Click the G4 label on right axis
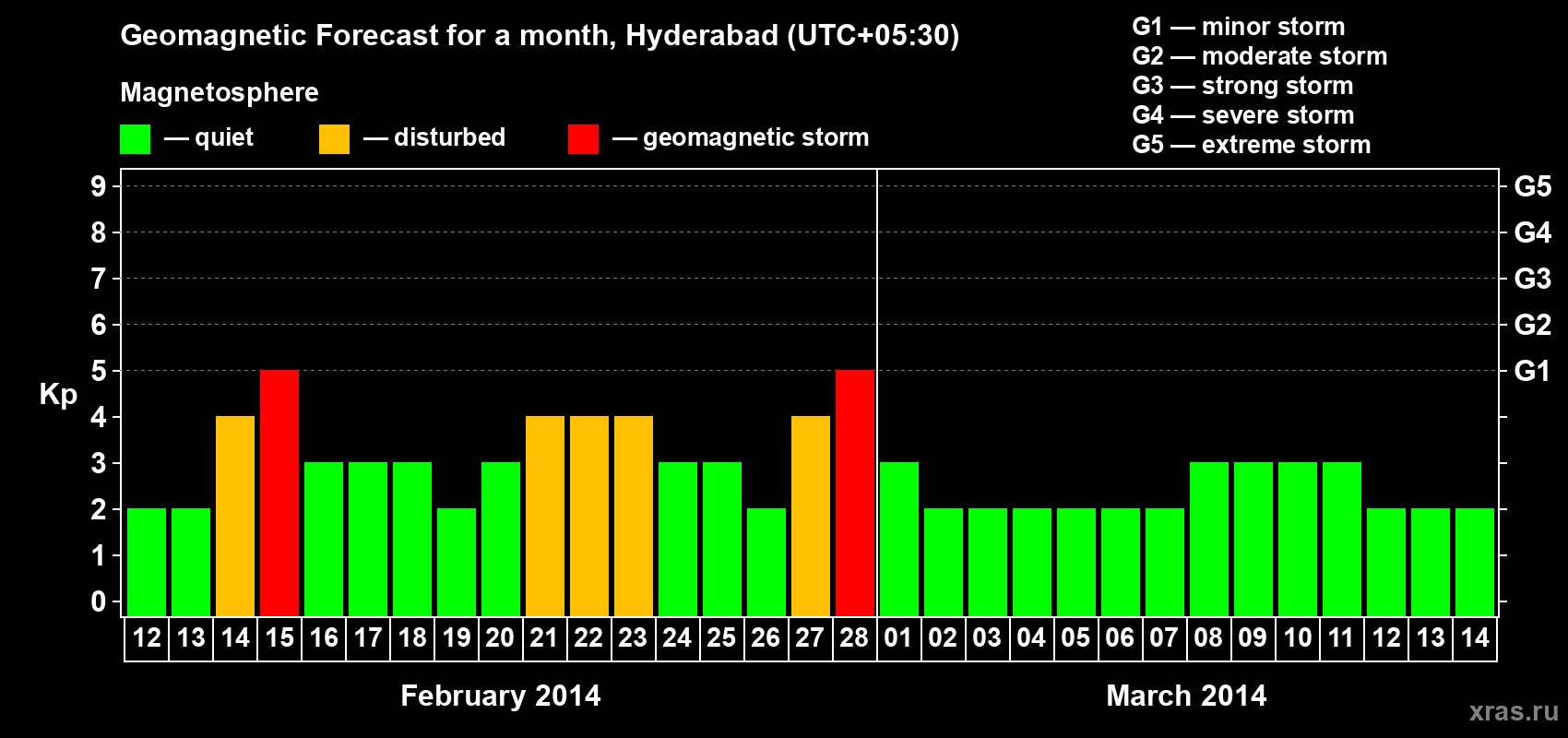The width and height of the screenshot is (1568, 738). [1533, 232]
